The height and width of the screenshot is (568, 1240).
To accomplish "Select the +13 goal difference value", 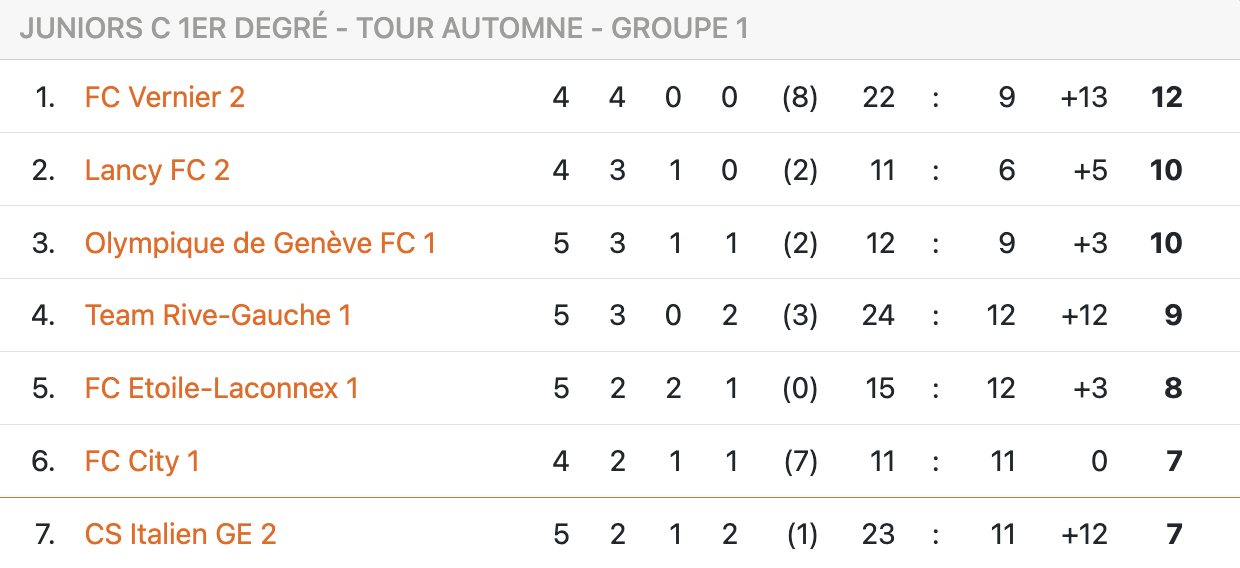I will click(1084, 97).
